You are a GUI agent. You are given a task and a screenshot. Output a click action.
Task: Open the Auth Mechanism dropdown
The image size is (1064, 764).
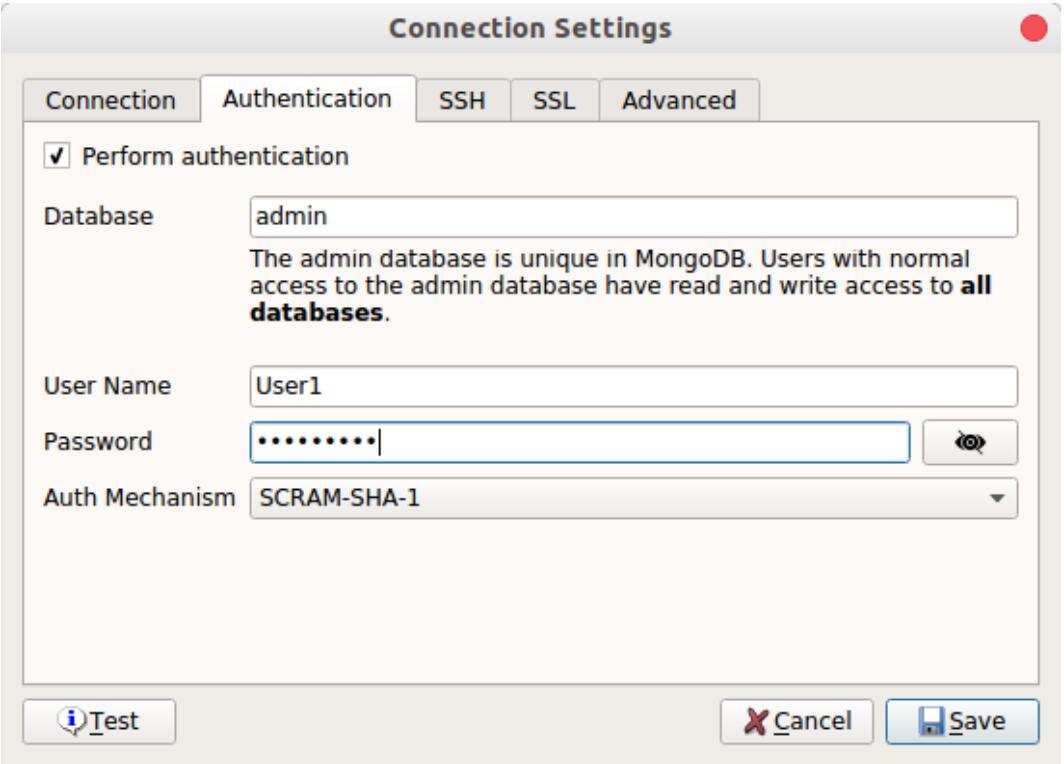(x=634, y=498)
